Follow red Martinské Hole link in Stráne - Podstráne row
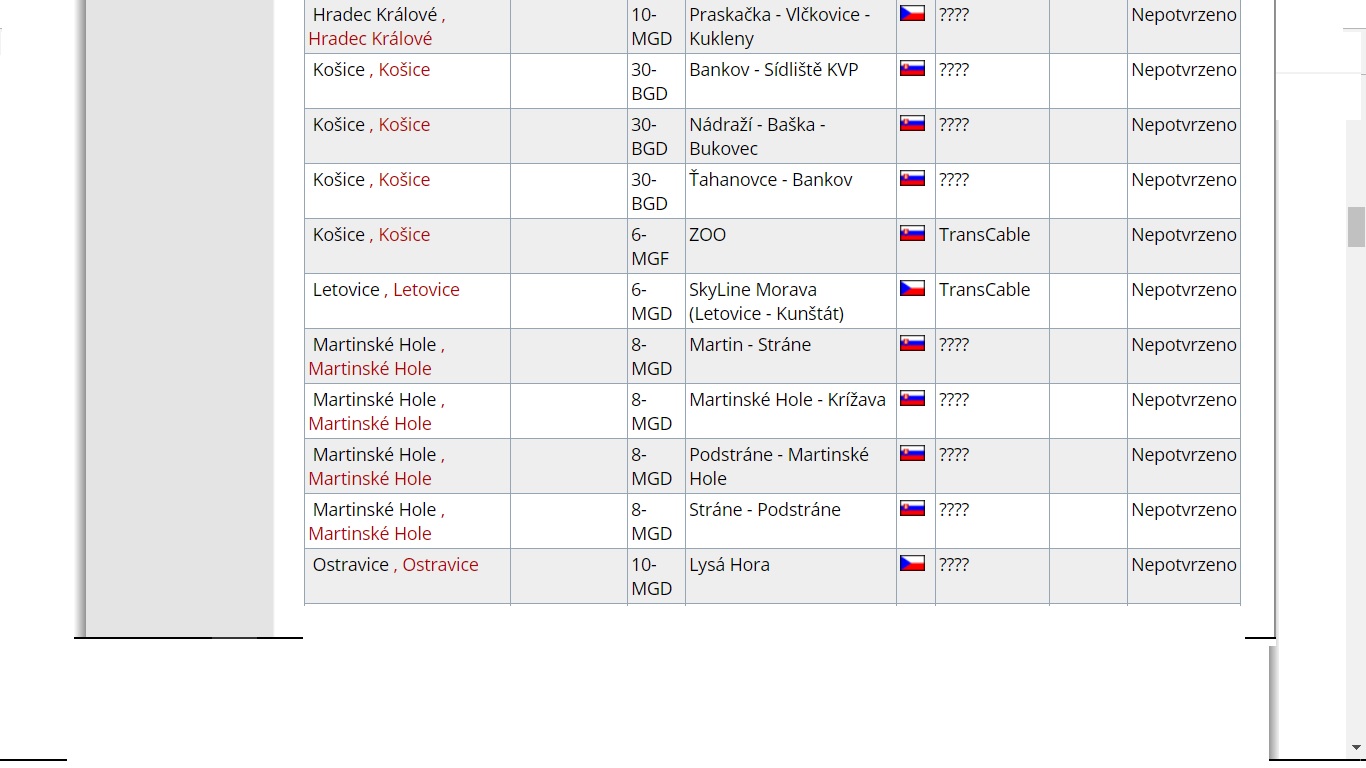The width and height of the screenshot is (1366, 768). tap(370, 534)
